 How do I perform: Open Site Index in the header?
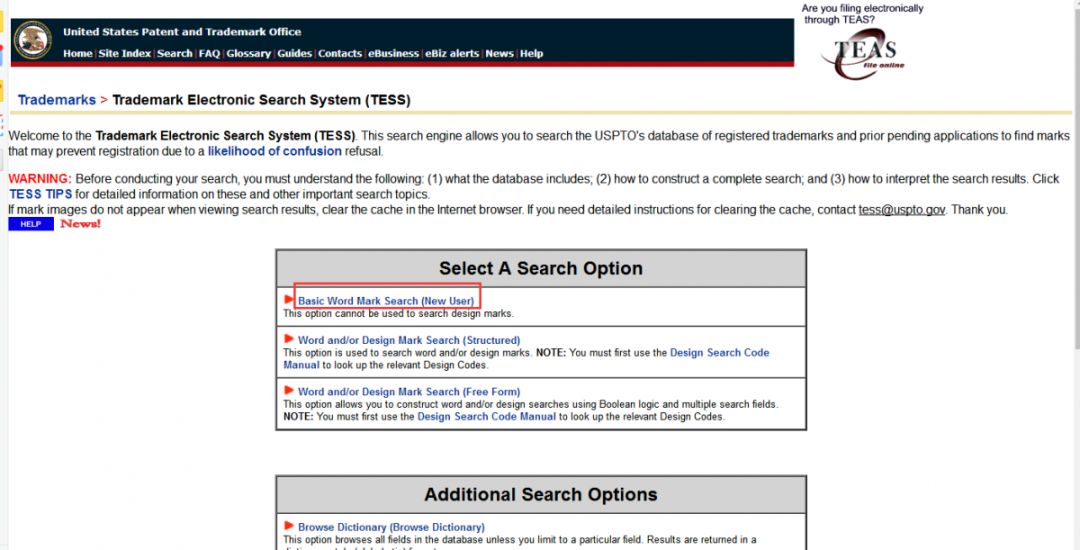coord(125,54)
